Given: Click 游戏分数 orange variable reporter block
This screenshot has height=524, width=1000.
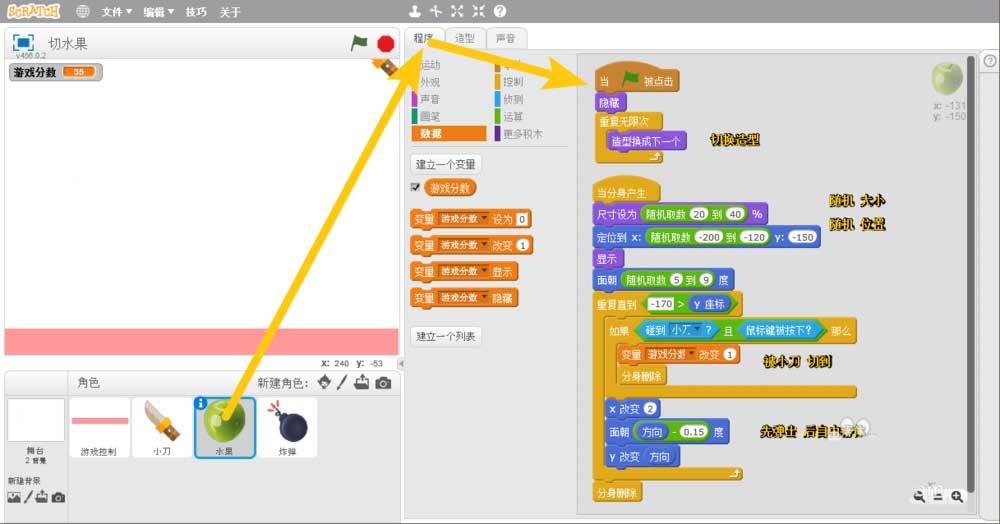Looking at the screenshot, I should tap(450, 187).
